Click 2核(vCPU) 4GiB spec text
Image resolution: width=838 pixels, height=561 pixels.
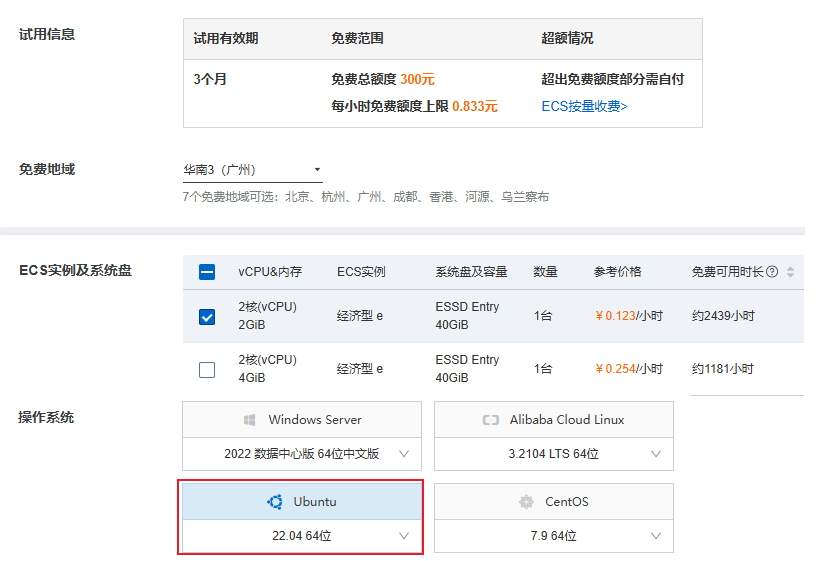point(267,369)
